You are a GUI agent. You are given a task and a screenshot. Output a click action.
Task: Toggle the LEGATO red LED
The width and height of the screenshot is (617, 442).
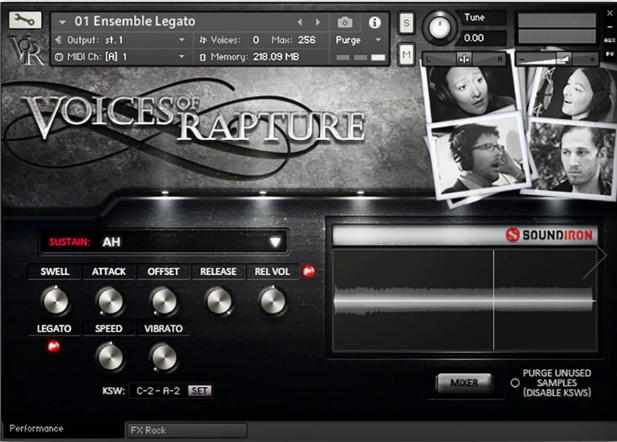[54, 346]
